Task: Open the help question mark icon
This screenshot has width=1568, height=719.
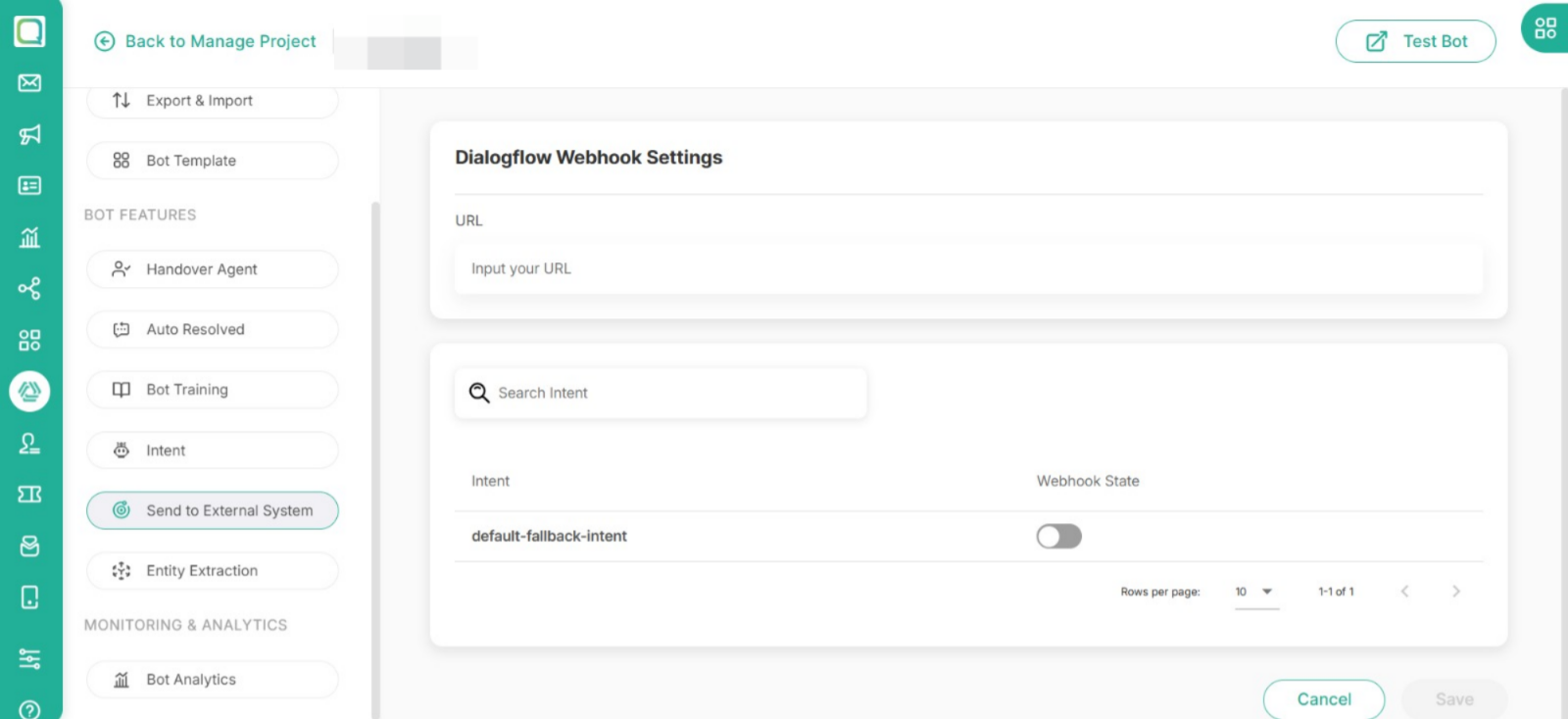Action: [29, 708]
